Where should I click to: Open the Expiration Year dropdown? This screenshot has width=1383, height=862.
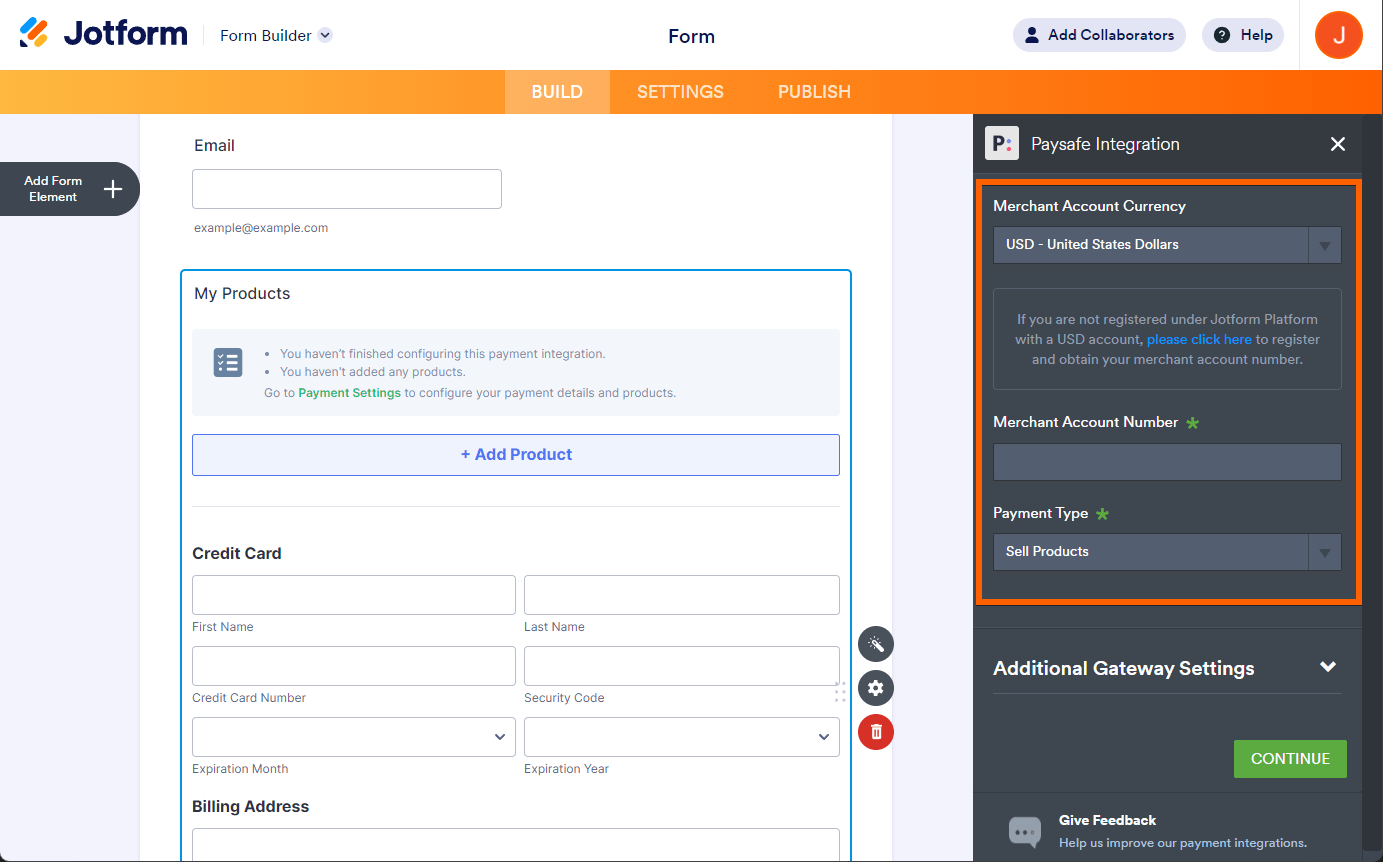(682, 737)
